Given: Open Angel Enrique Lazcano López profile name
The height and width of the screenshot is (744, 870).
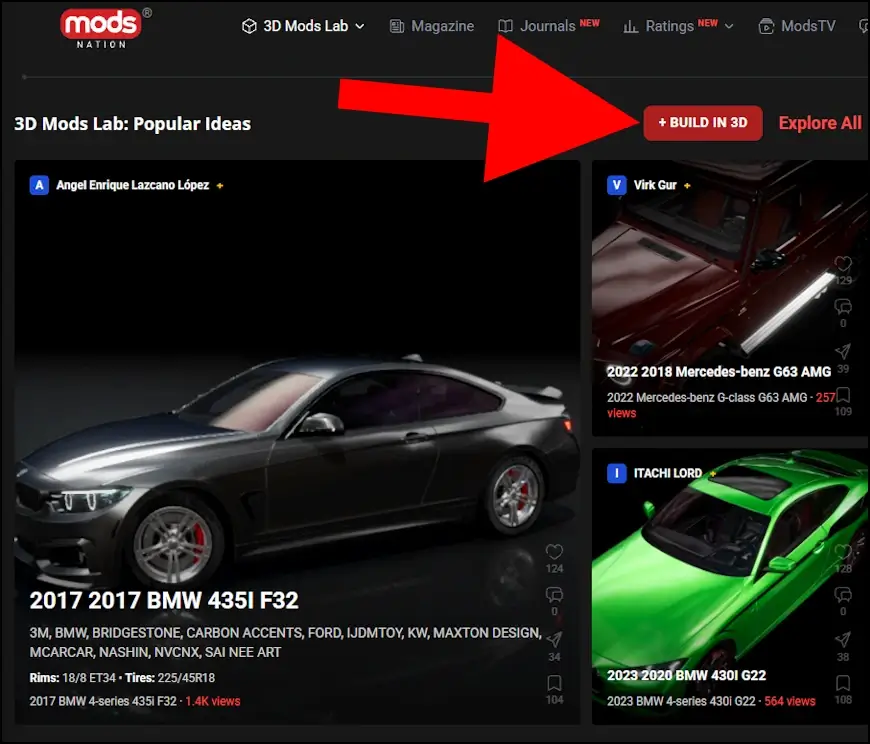Looking at the screenshot, I should (133, 185).
